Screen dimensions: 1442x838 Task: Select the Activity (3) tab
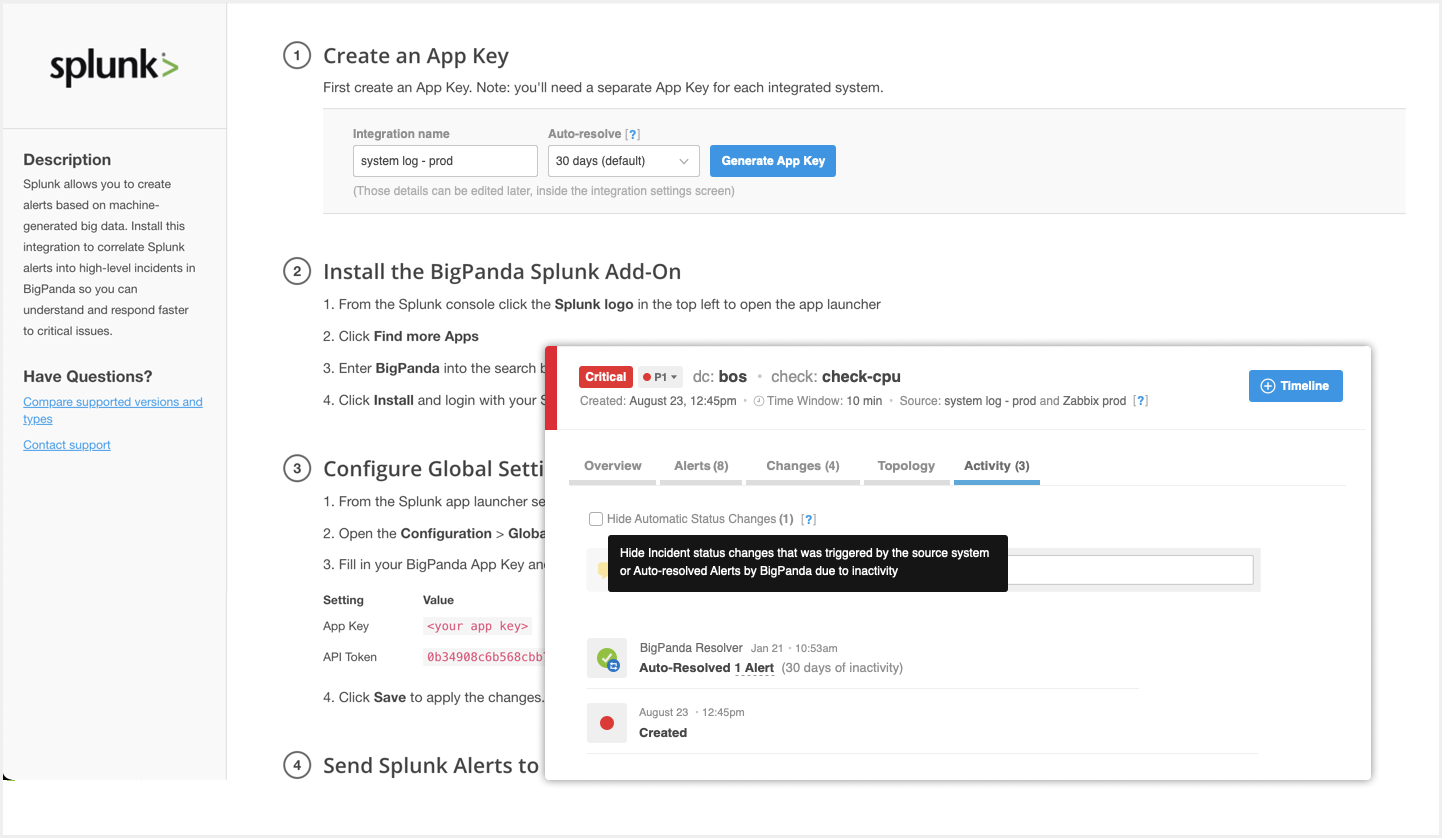point(997,466)
